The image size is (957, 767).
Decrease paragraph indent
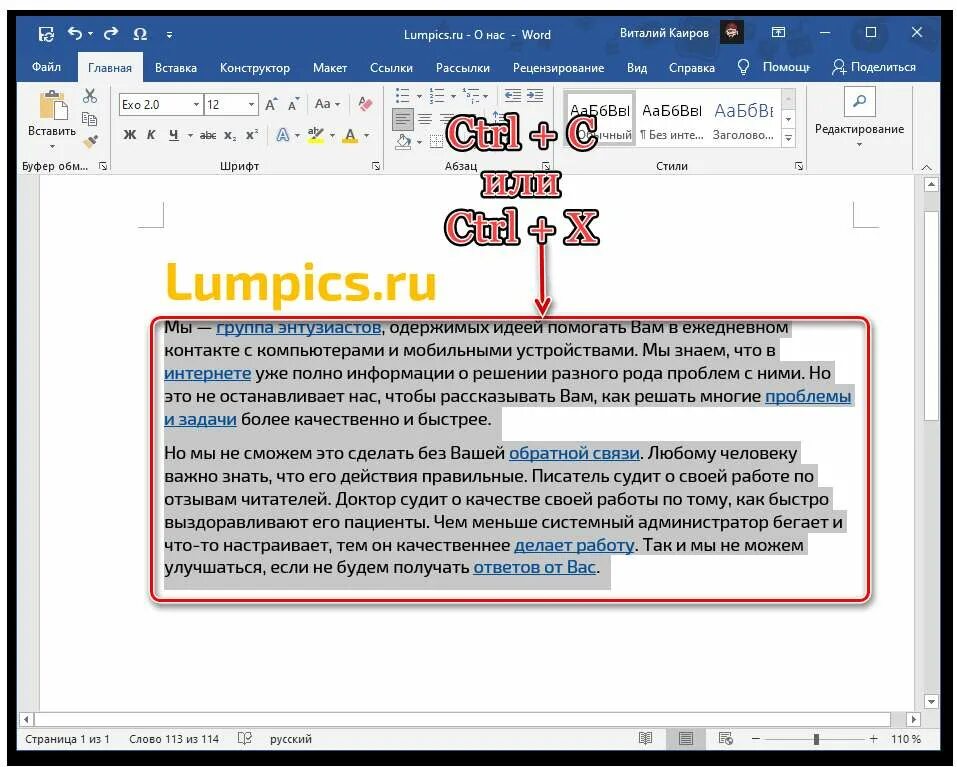pos(513,95)
